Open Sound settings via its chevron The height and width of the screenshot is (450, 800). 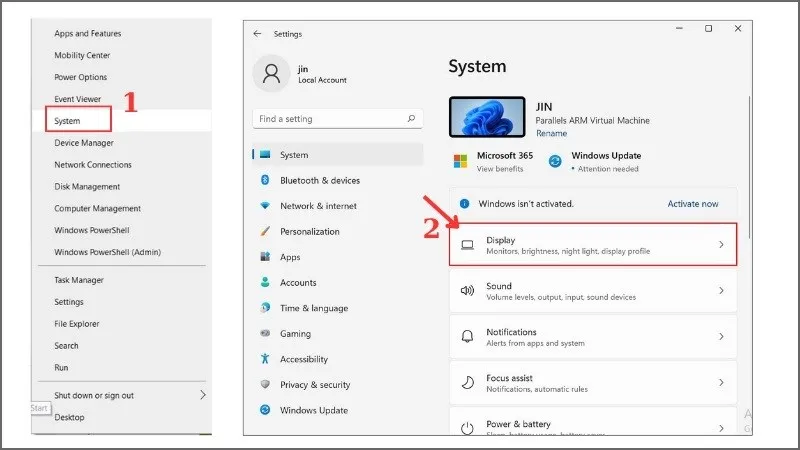721,291
